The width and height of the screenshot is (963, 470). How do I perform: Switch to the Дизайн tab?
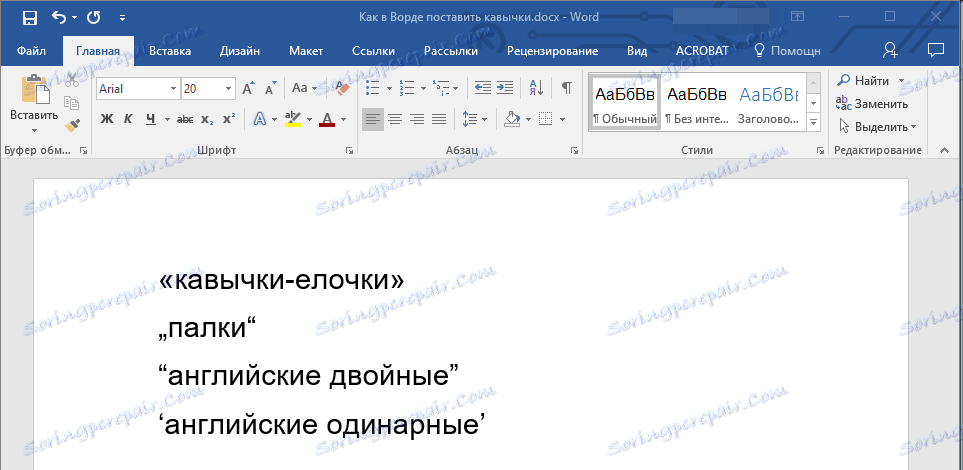[240, 51]
